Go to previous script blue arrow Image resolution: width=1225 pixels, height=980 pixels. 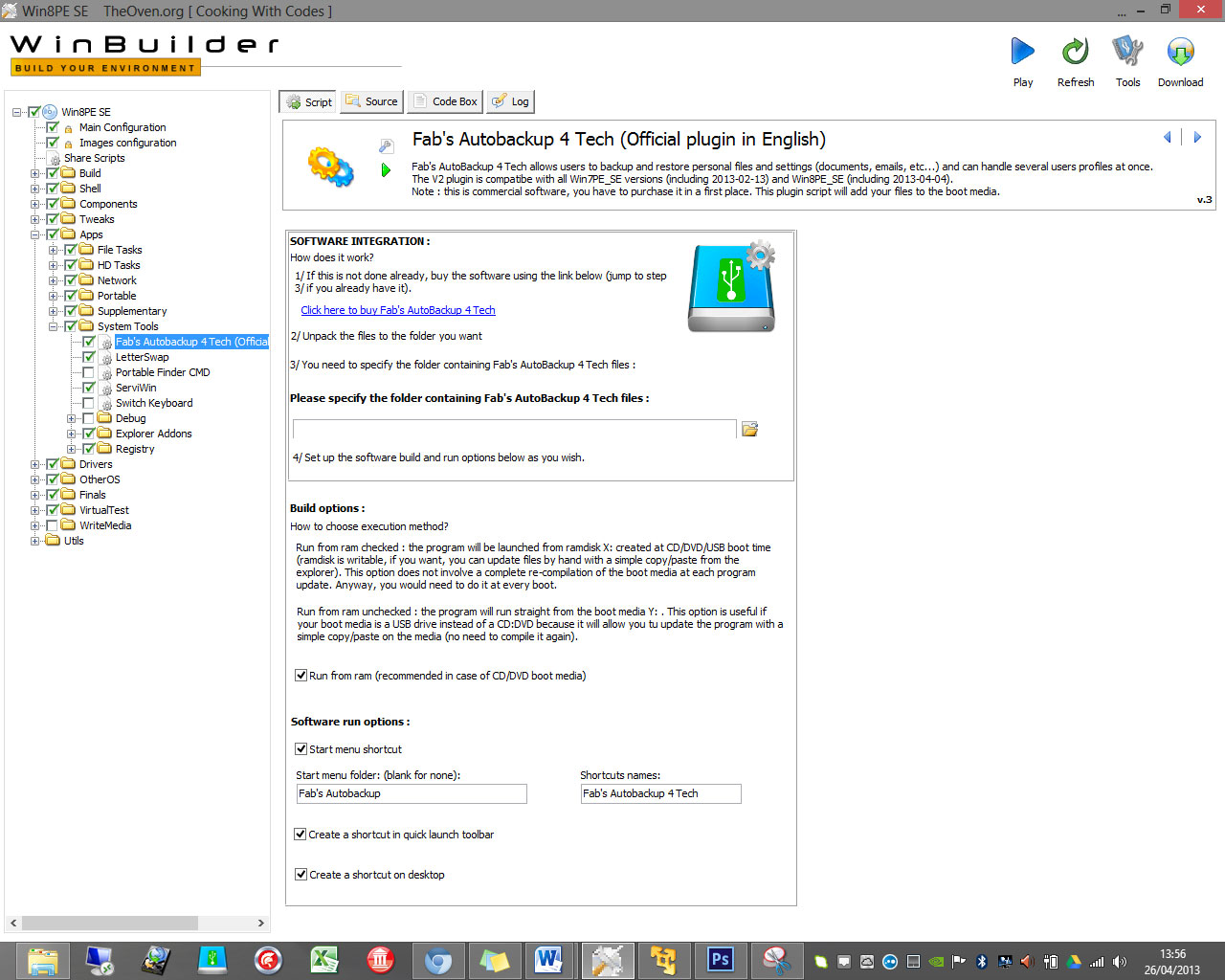pyautogui.click(x=1168, y=138)
